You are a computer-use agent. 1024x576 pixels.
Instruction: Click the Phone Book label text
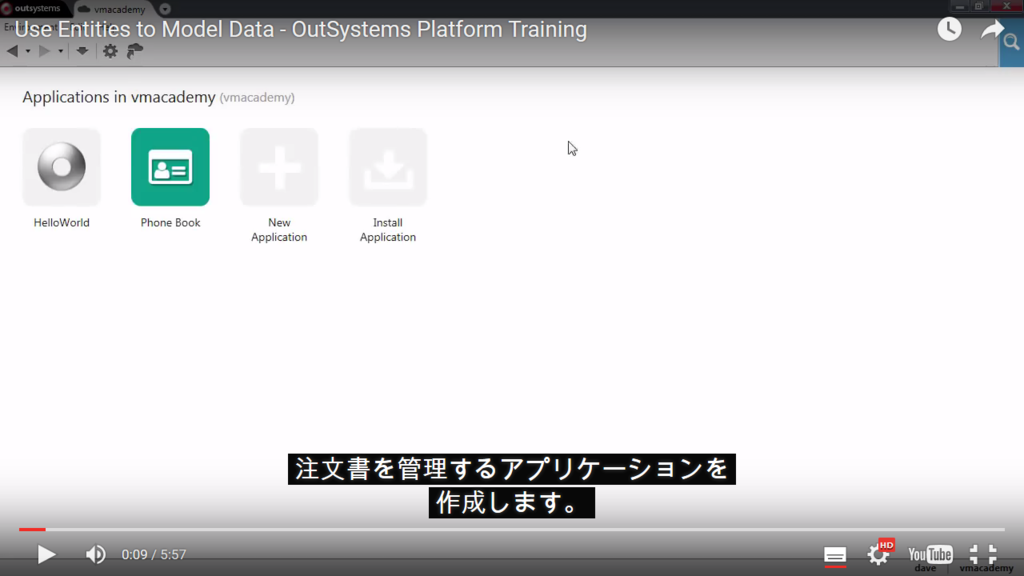click(170, 223)
